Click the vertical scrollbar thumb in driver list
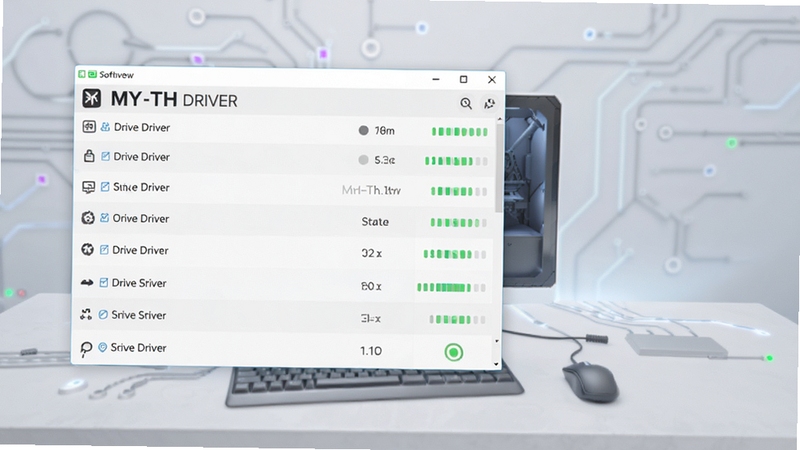800x450 pixels. click(498, 167)
